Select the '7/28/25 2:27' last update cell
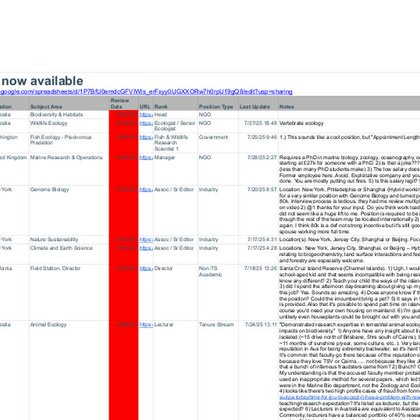This screenshot has width=420, height=420. click(x=258, y=169)
